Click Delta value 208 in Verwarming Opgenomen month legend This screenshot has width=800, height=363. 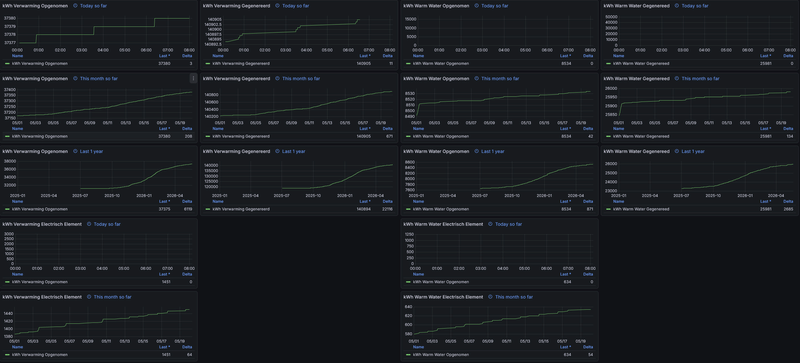point(189,136)
